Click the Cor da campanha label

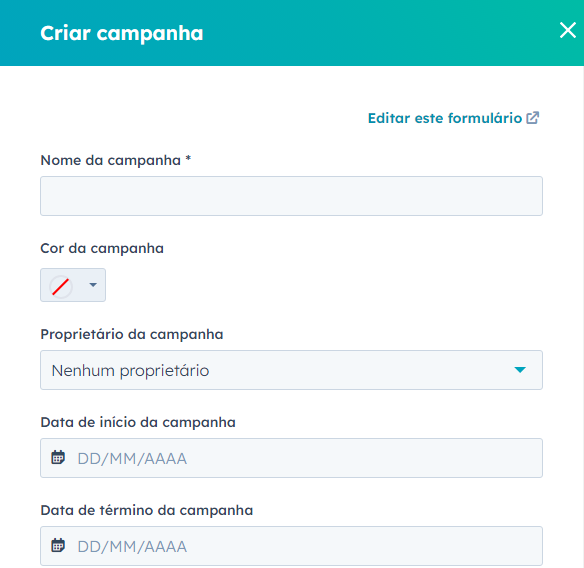click(x=102, y=248)
